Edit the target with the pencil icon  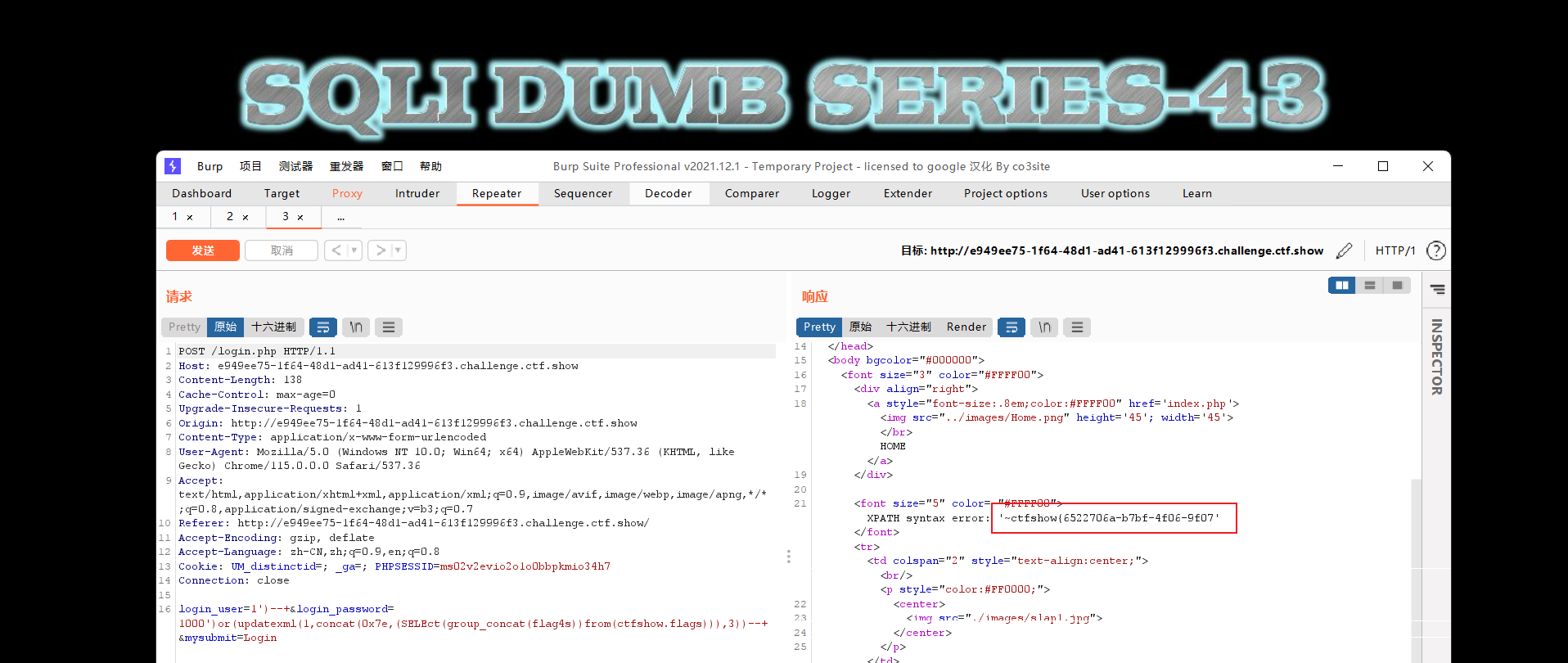1344,250
